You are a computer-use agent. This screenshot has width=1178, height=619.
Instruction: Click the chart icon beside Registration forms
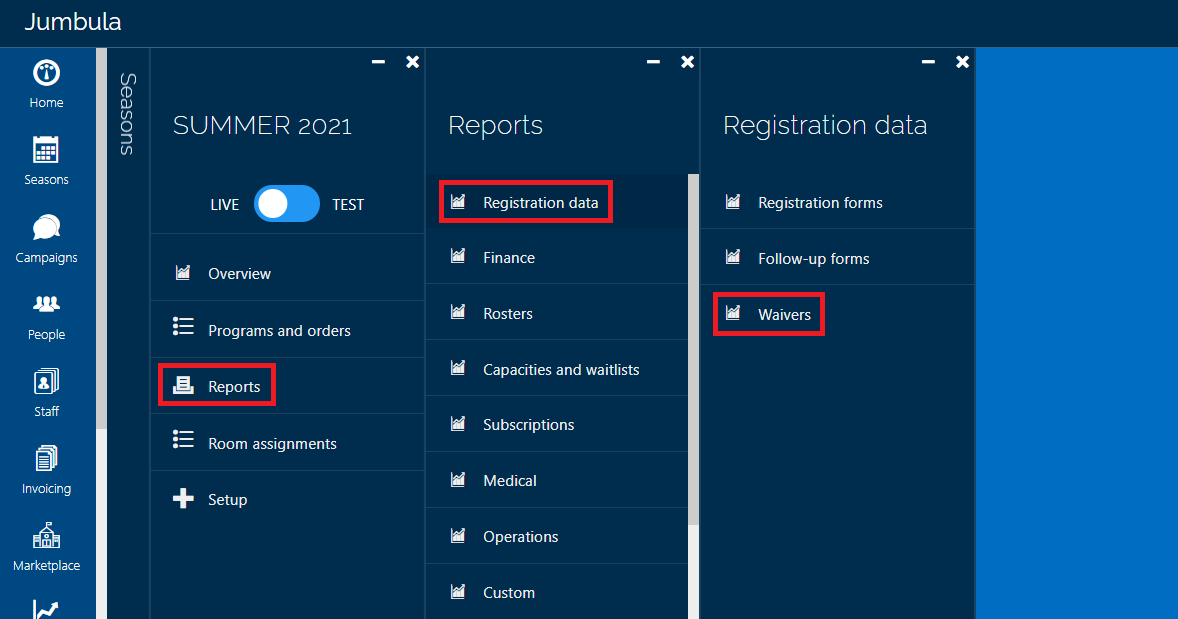732,201
